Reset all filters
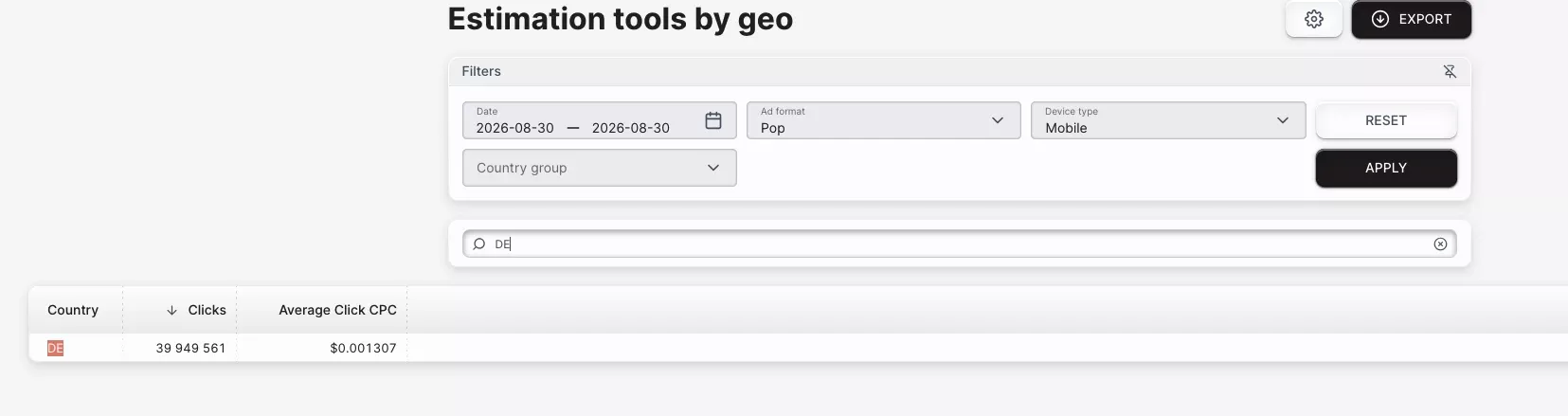The width and height of the screenshot is (1568, 416). pyautogui.click(x=1385, y=120)
